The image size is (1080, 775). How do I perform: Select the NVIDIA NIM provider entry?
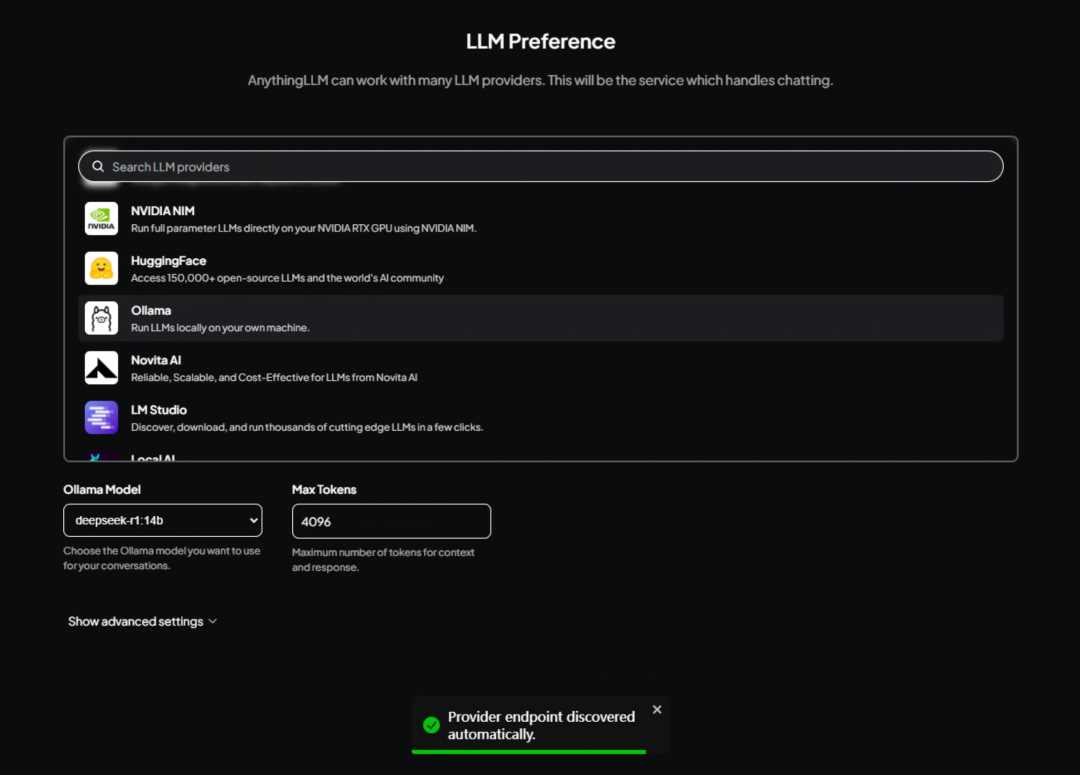[x=541, y=218]
